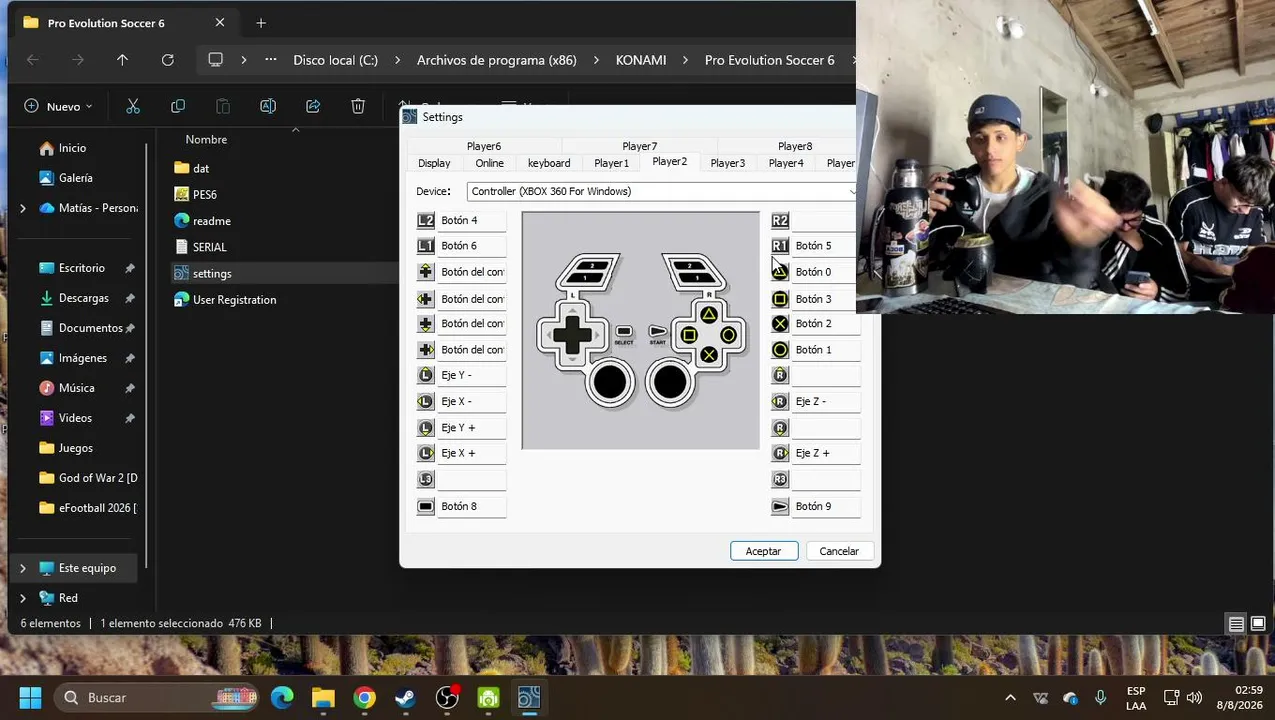Click the R3 button icon

click(780, 479)
